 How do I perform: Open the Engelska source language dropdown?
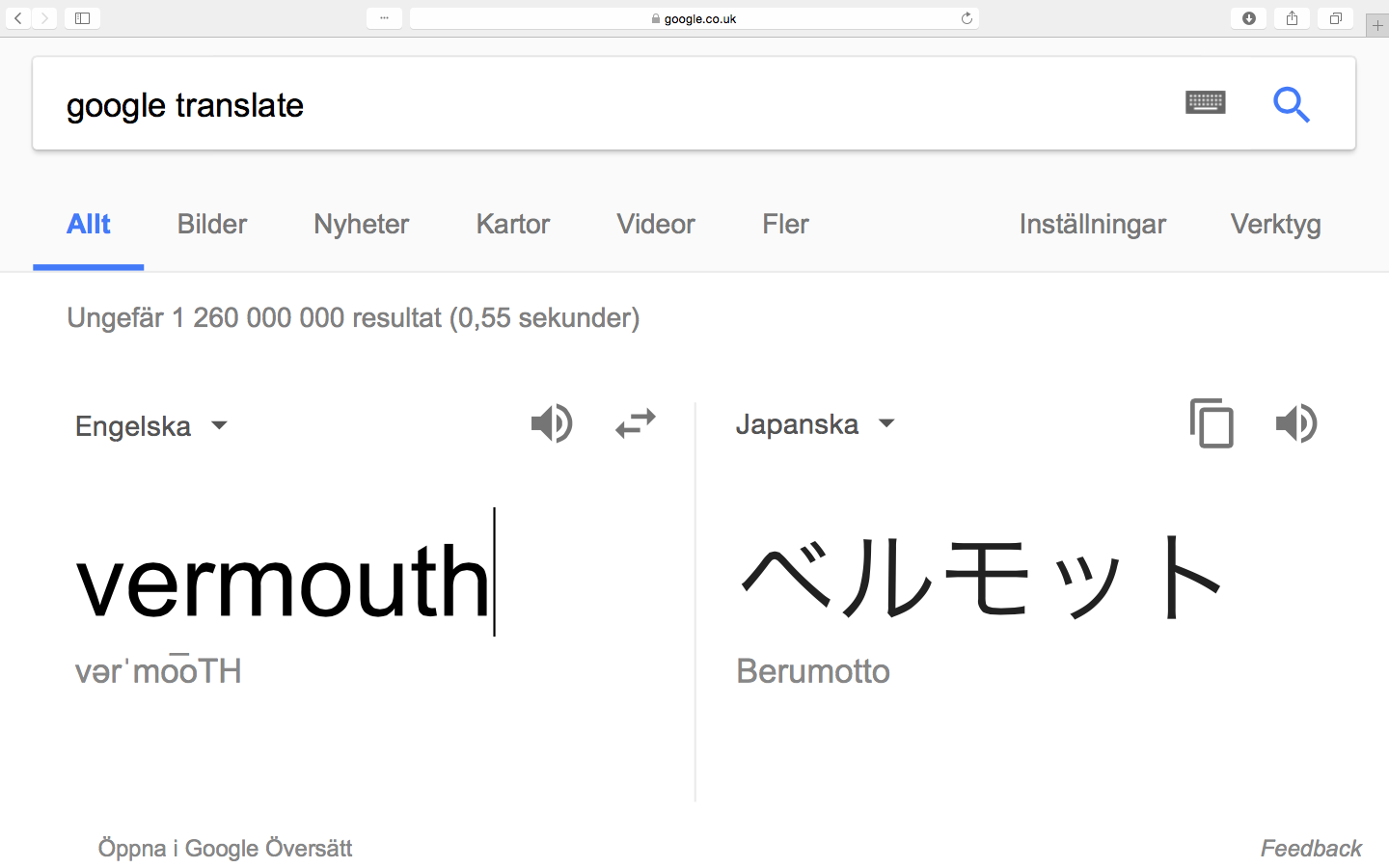pyautogui.click(x=151, y=426)
